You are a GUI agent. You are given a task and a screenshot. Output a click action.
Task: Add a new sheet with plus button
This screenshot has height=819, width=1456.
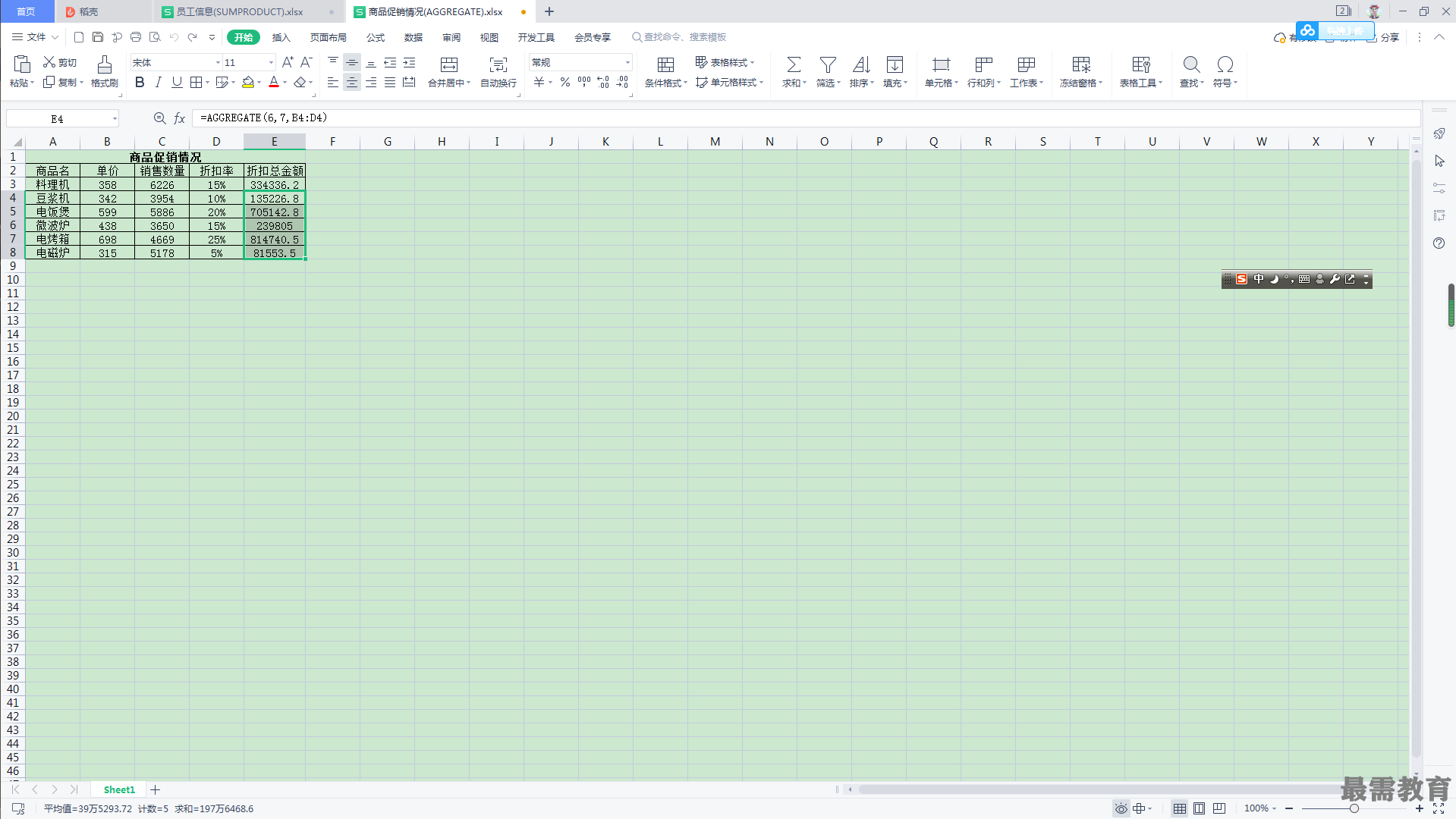(155, 789)
